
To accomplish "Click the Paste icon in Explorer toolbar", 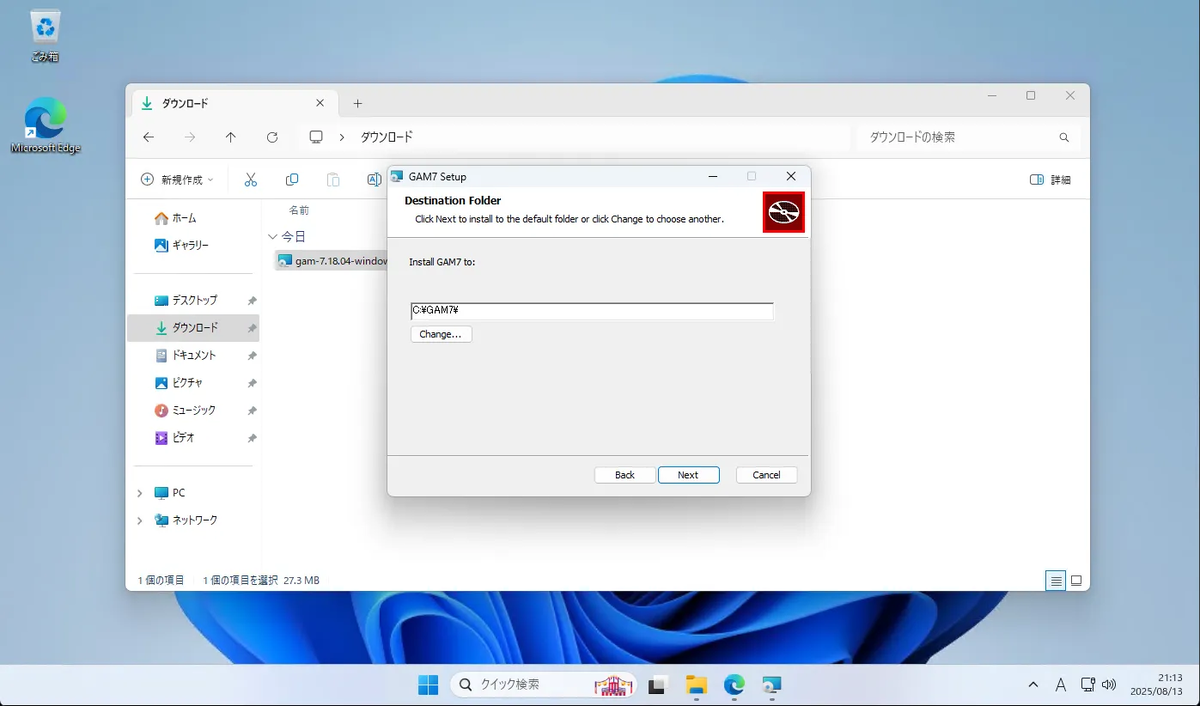I will point(333,179).
